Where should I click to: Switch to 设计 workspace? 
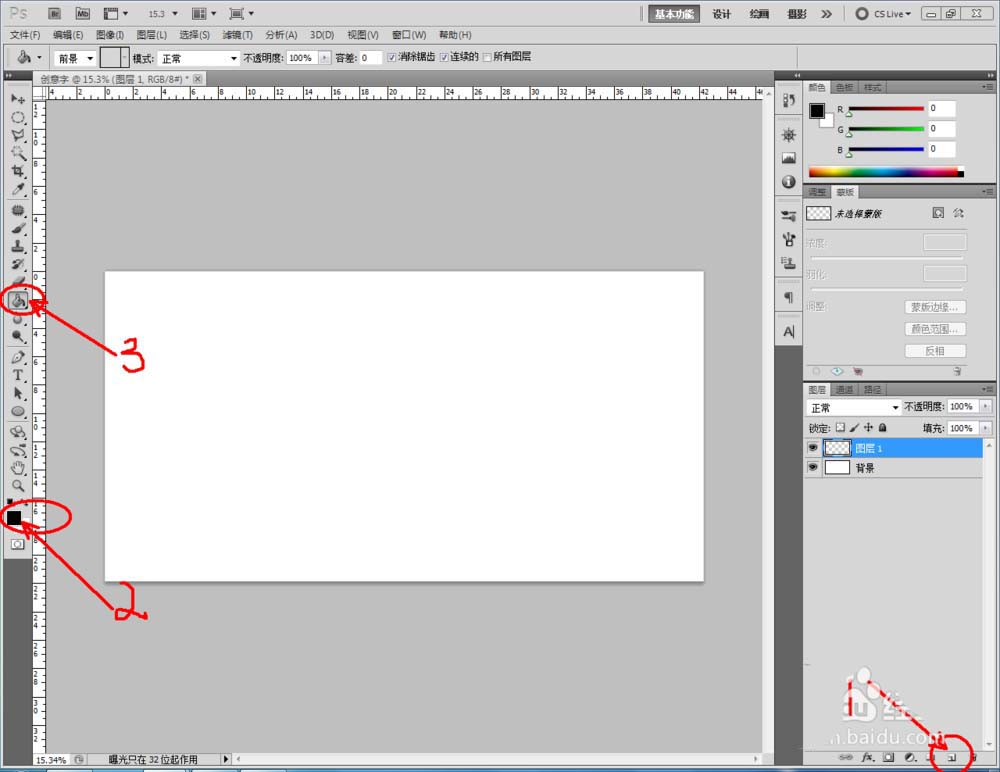click(x=721, y=14)
